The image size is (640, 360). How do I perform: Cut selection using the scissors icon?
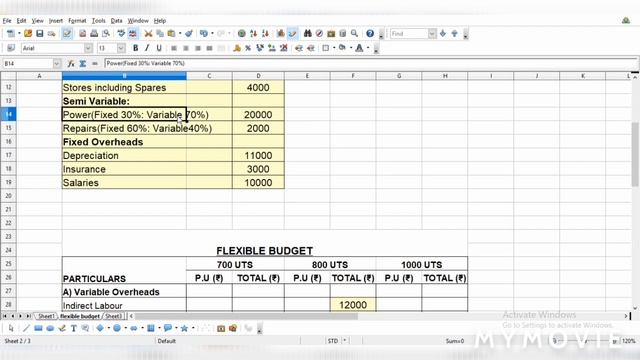[148, 34]
